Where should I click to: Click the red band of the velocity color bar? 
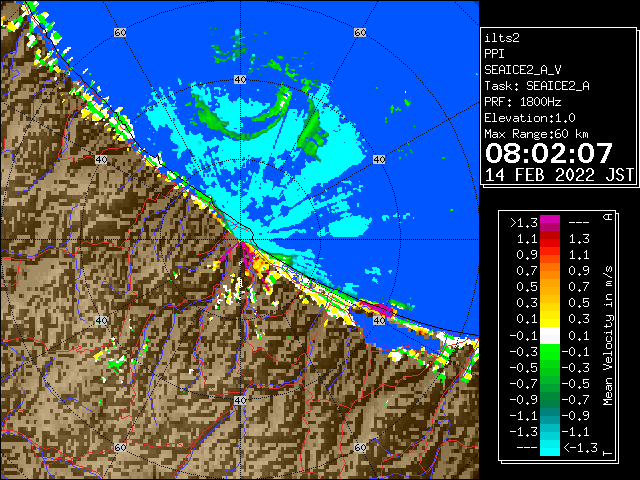click(550, 239)
